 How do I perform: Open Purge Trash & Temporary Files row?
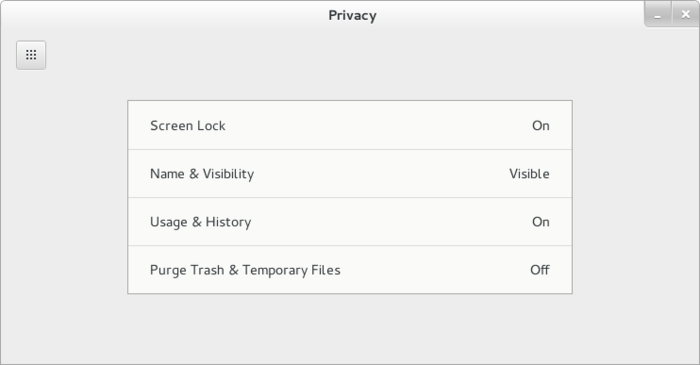pos(350,270)
